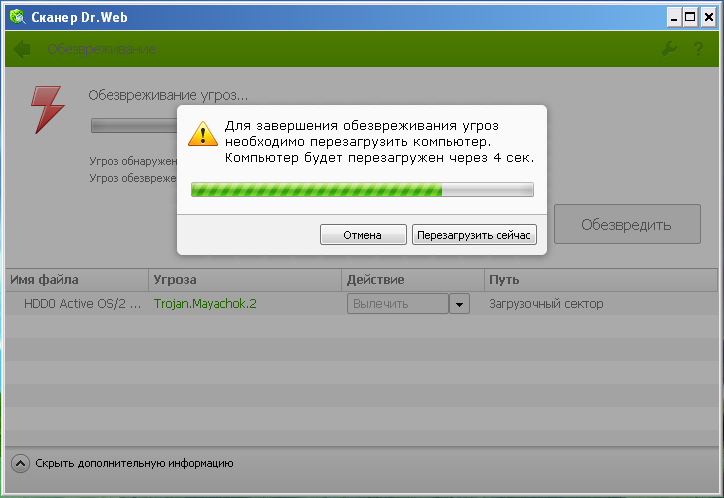Click the 'Обезвреживание' header title

pos(101,49)
